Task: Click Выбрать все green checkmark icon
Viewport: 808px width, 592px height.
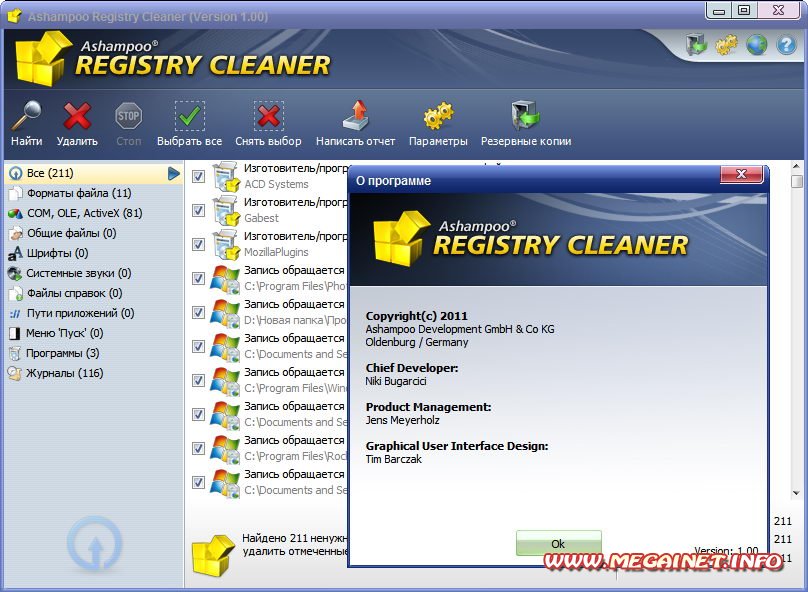Action: pos(189,115)
